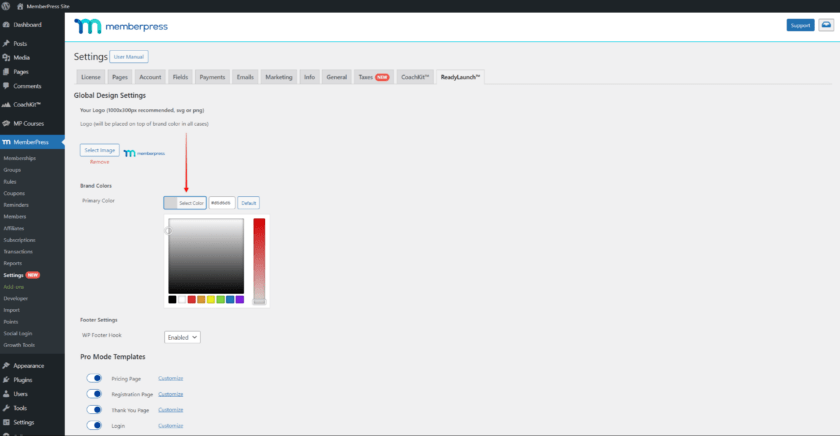
Task: Click the vertical red hue slider strip
Action: click(x=259, y=261)
